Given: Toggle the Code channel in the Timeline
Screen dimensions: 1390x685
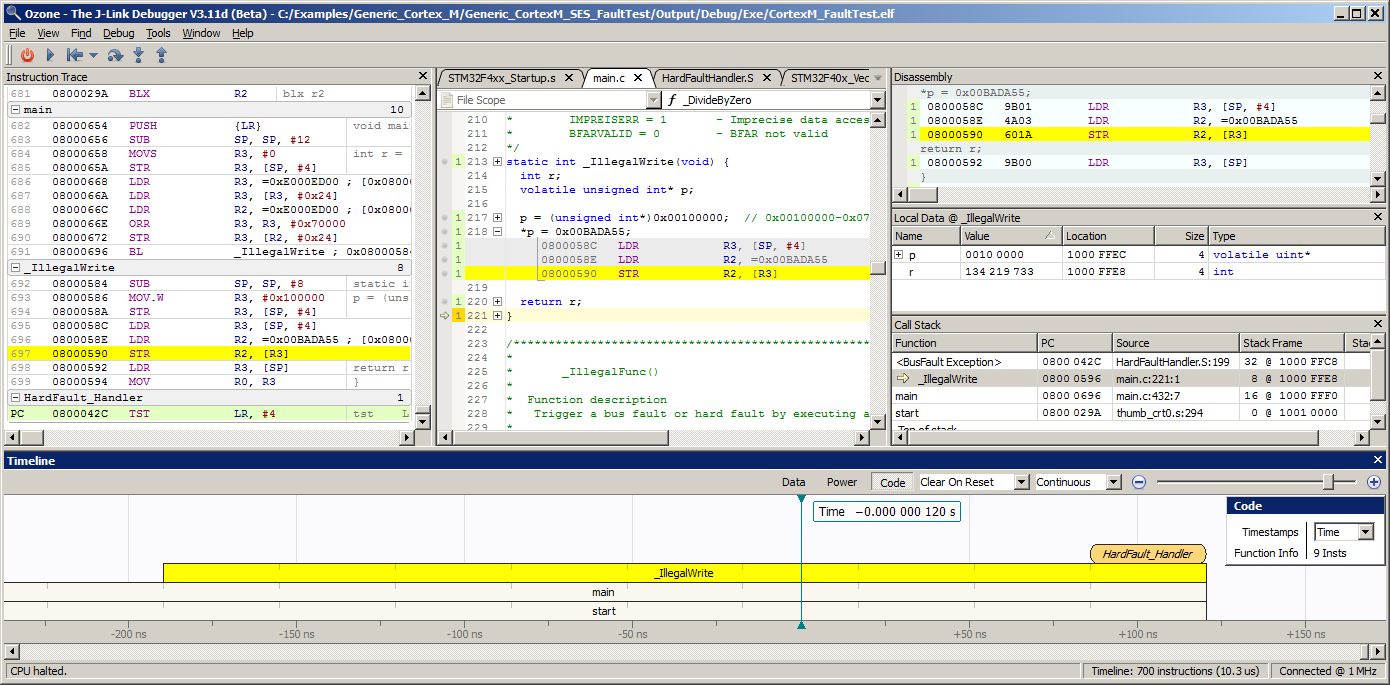Looking at the screenshot, I should 891,481.
